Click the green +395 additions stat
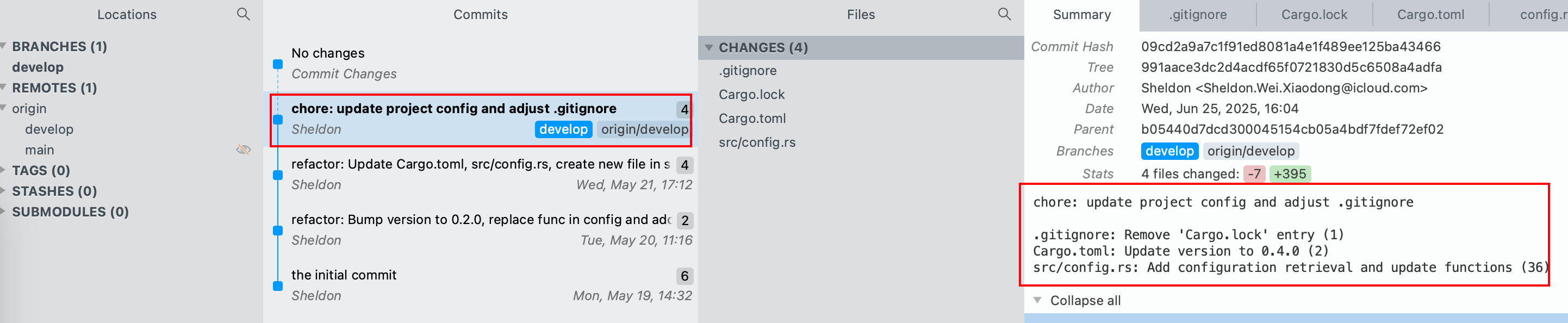1568x323 pixels. coord(1289,174)
